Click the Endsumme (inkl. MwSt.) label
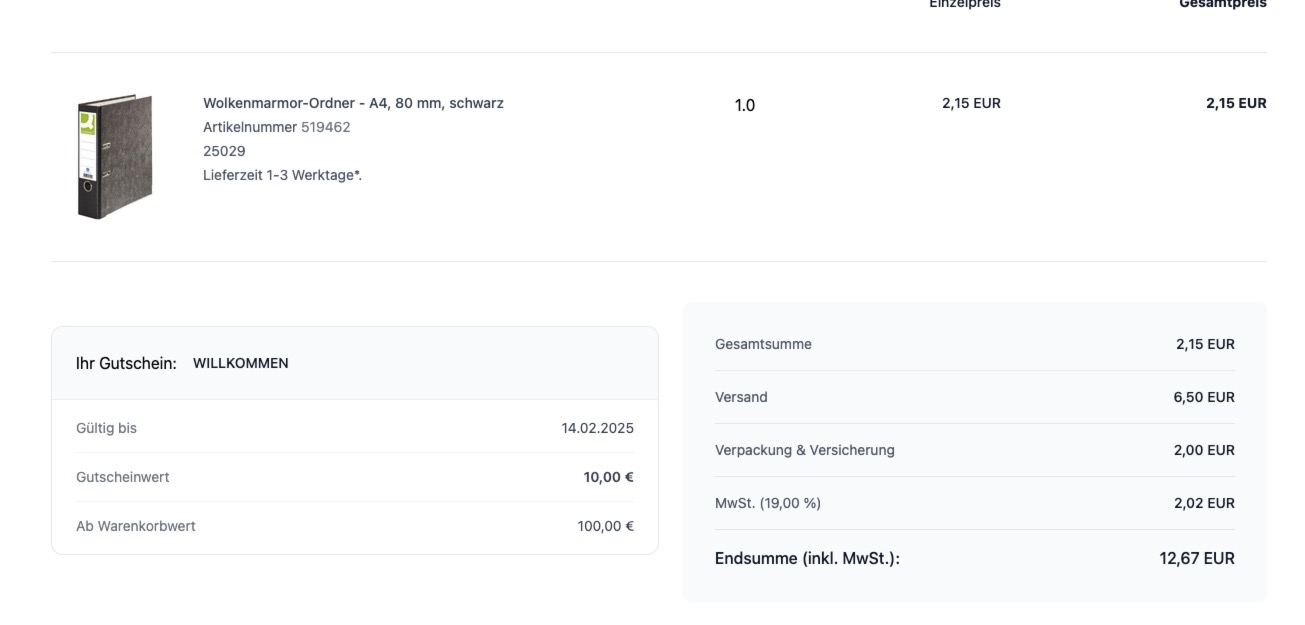This screenshot has width=1305, height=625. point(807,559)
